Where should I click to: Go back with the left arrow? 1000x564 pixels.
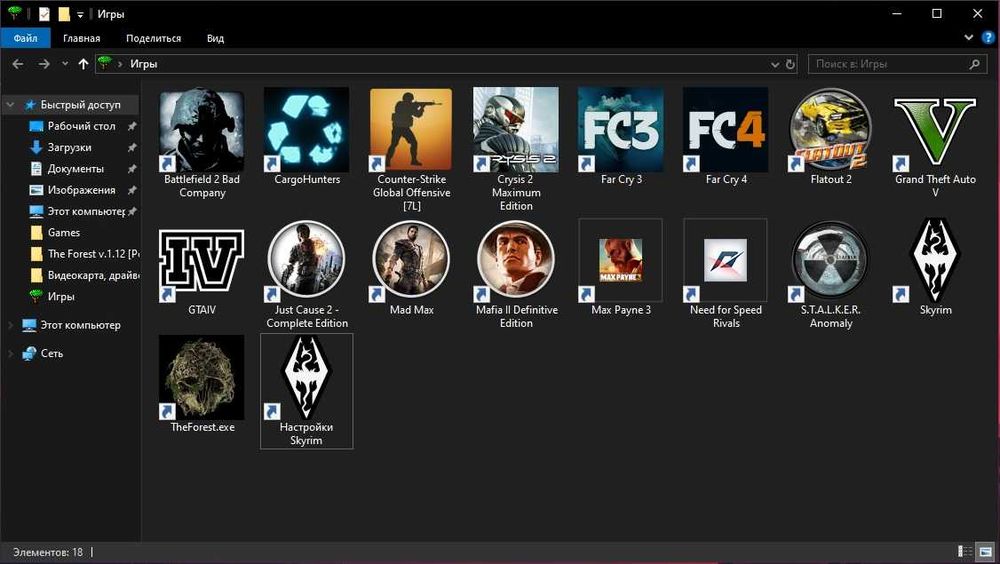(18, 64)
